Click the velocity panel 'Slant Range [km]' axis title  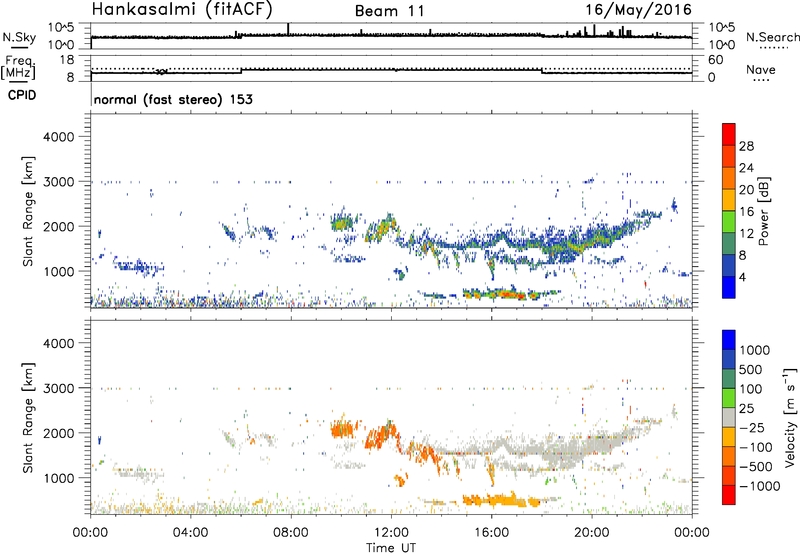28,418
